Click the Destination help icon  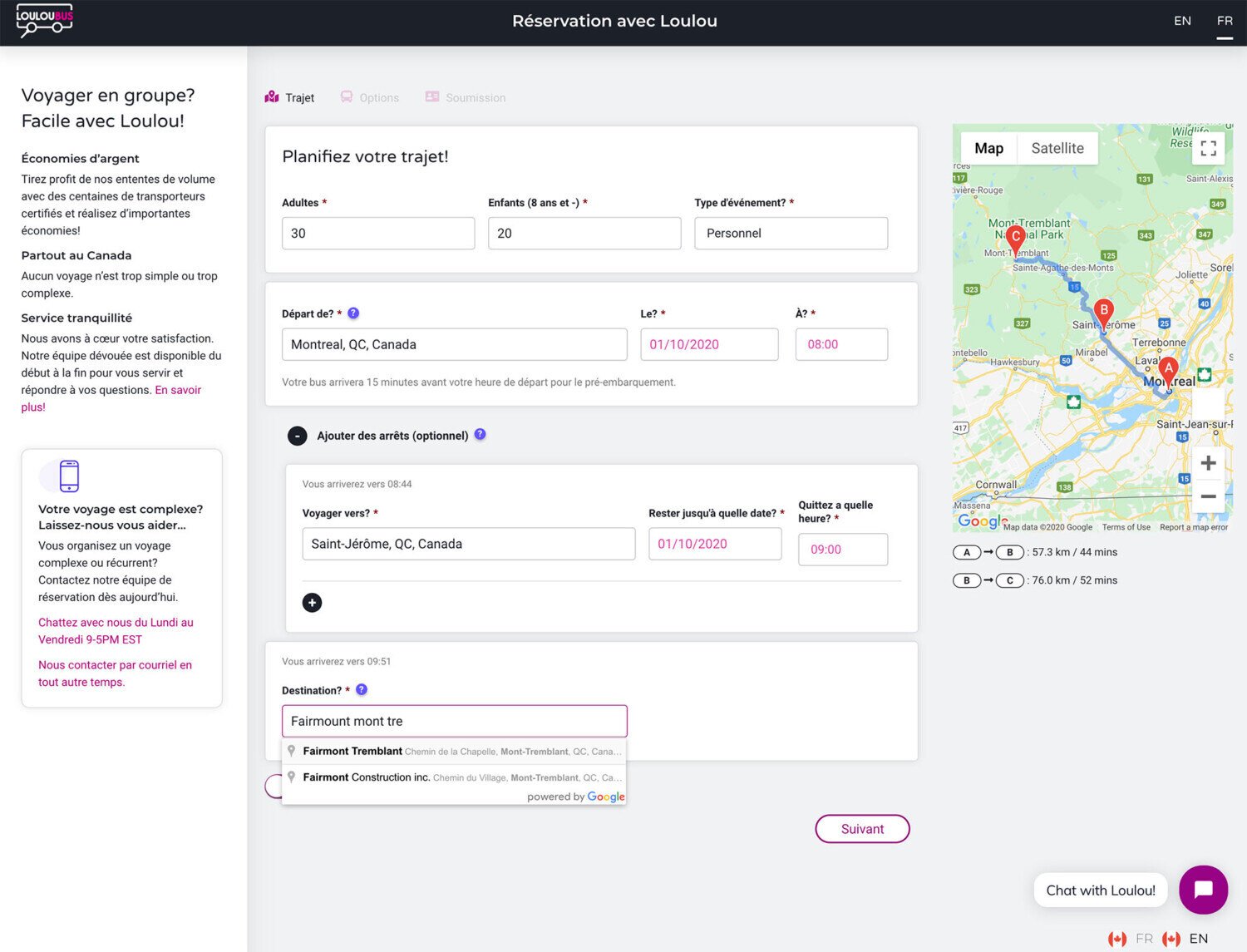362,689
